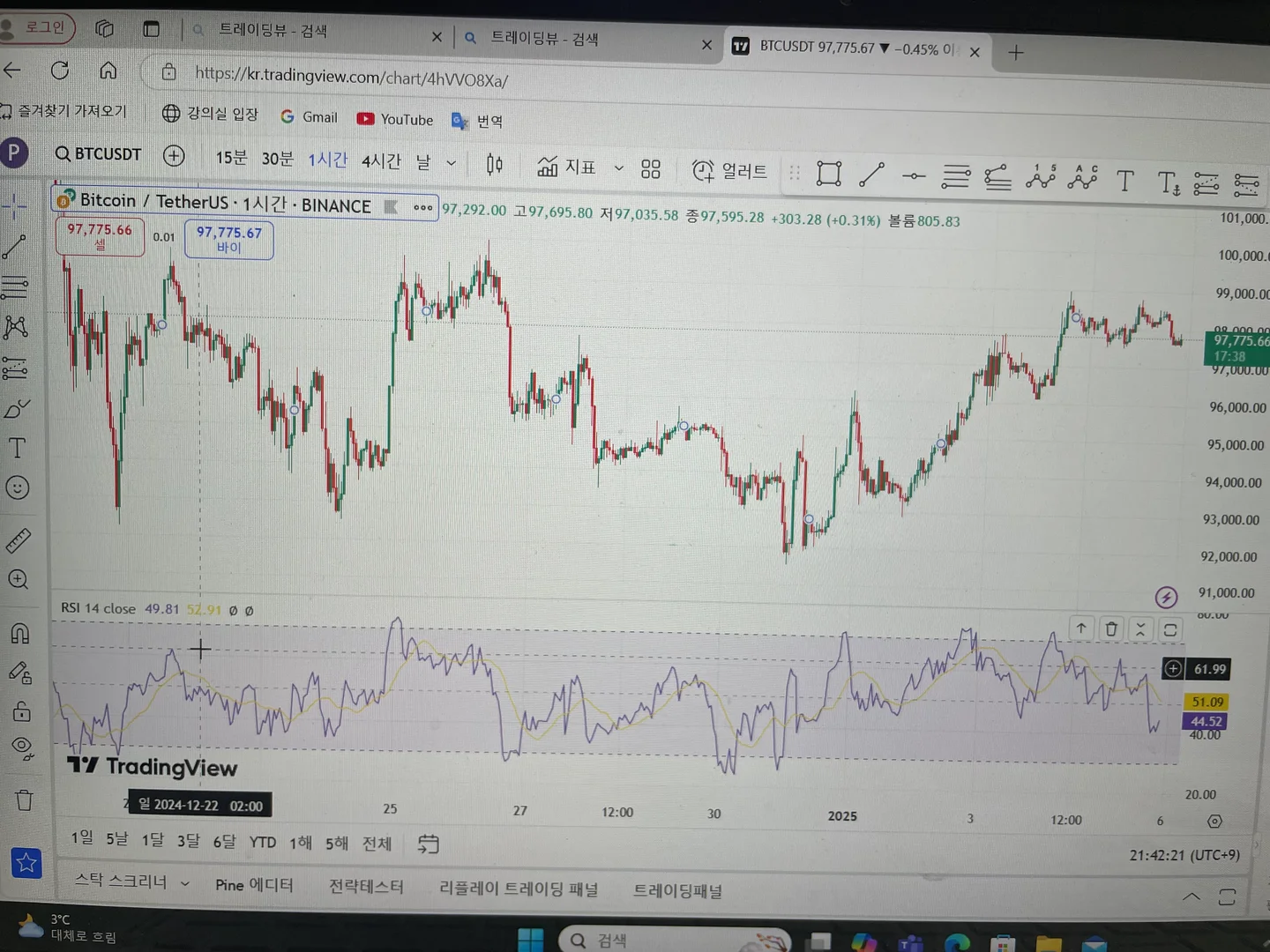Maximize the bottom panel
This screenshot has height=952, width=1270.
1227,897
